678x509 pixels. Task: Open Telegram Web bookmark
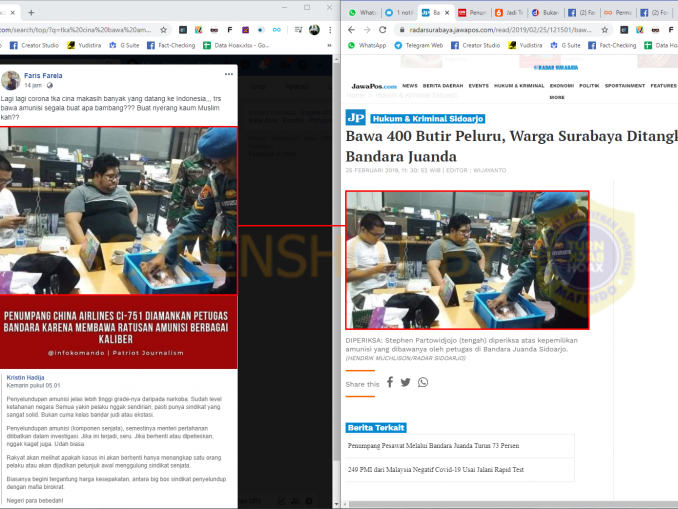pyautogui.click(x=419, y=45)
